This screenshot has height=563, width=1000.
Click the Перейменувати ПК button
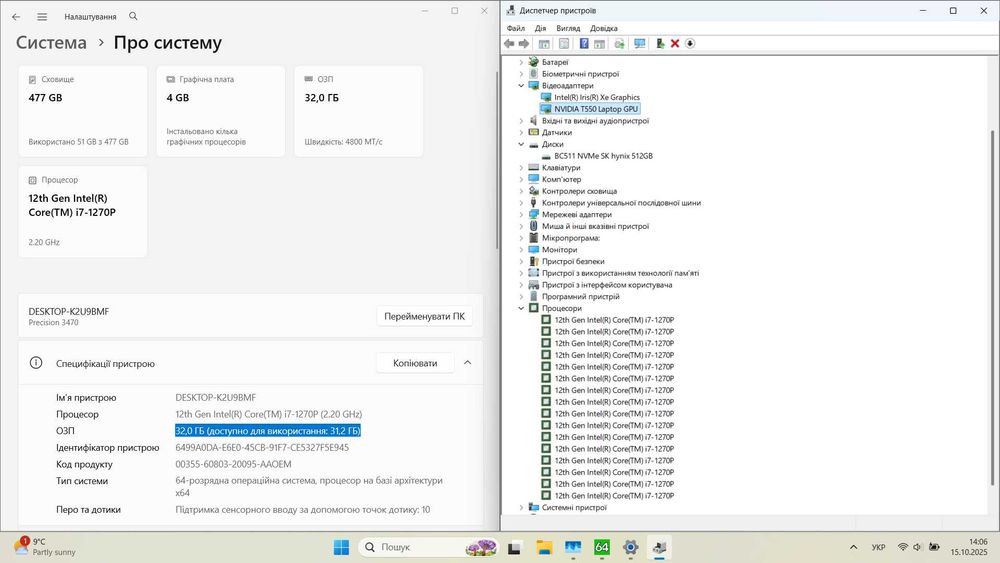(424, 316)
